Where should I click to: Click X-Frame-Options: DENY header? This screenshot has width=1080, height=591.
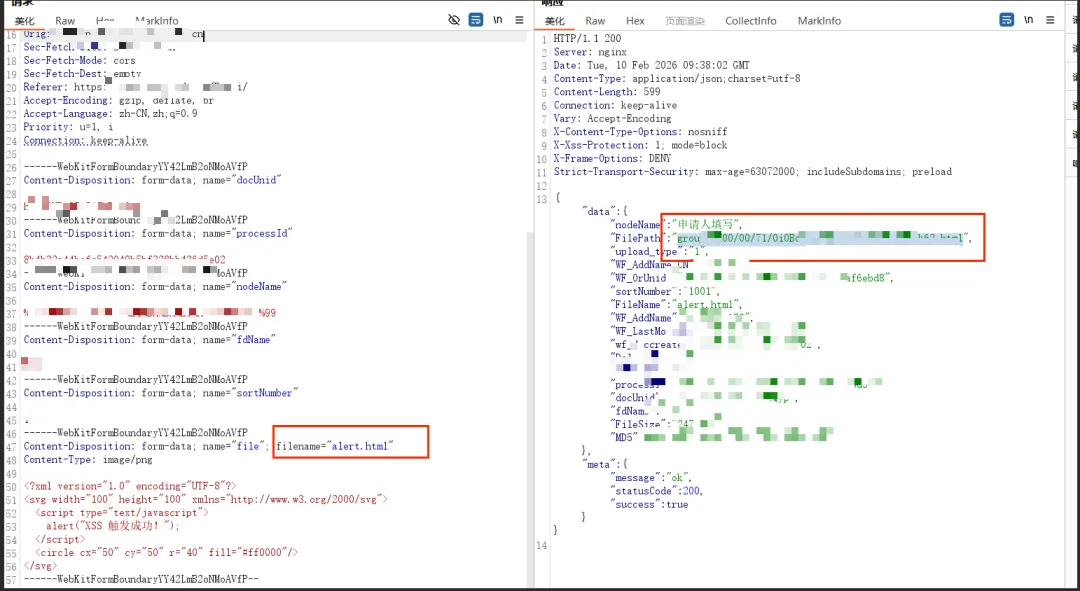pos(612,158)
